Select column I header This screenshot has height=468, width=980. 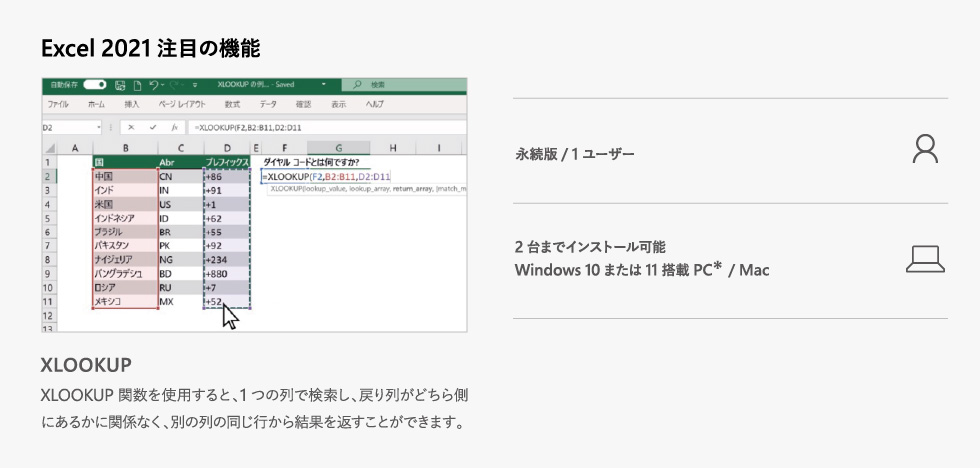(x=438, y=148)
